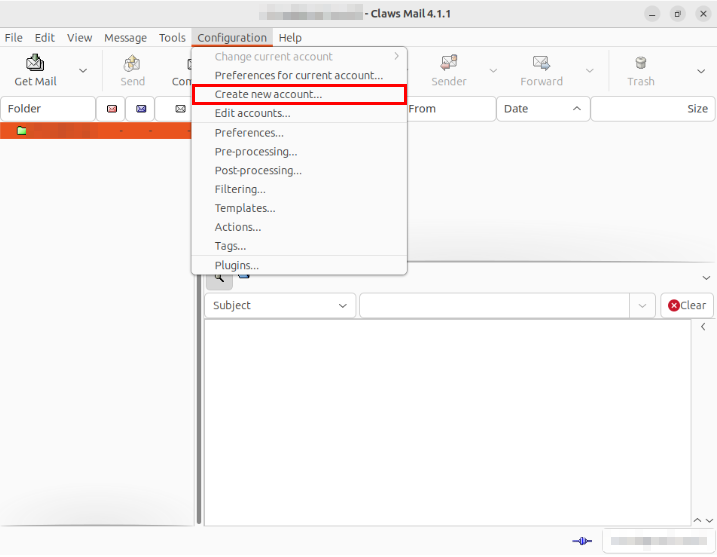Open the Tools menu
This screenshot has height=557, width=717.
(x=172, y=37)
